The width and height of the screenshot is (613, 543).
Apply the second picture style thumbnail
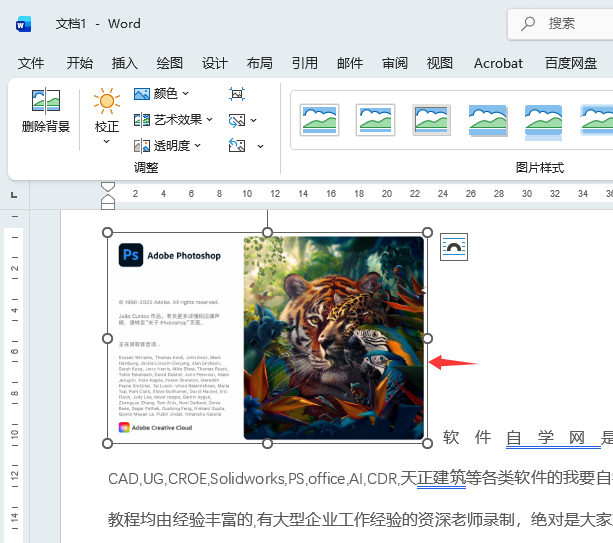[375, 120]
